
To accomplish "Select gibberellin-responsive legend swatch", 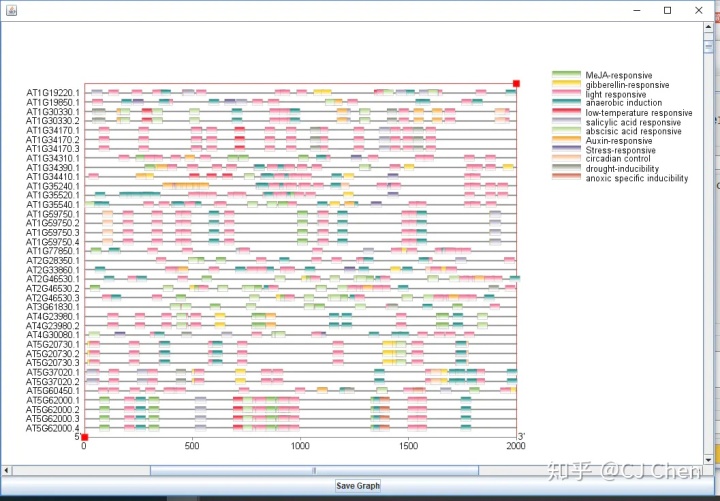I will point(566,84).
